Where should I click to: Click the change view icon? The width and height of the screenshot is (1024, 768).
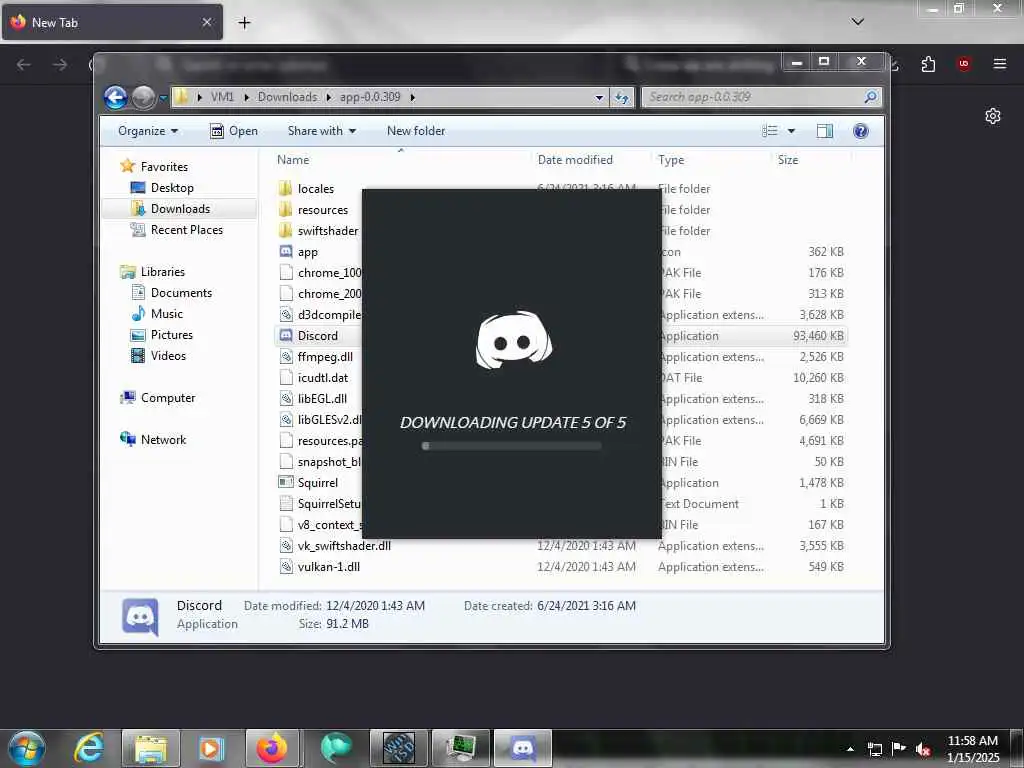770,131
